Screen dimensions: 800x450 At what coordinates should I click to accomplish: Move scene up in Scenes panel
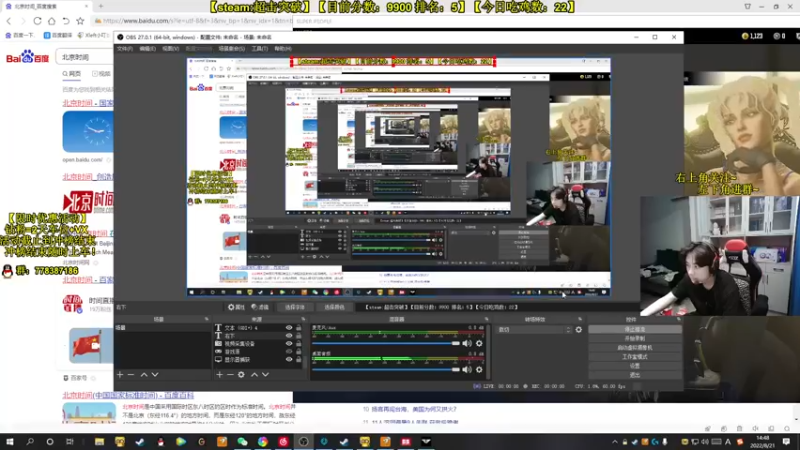click(144, 374)
